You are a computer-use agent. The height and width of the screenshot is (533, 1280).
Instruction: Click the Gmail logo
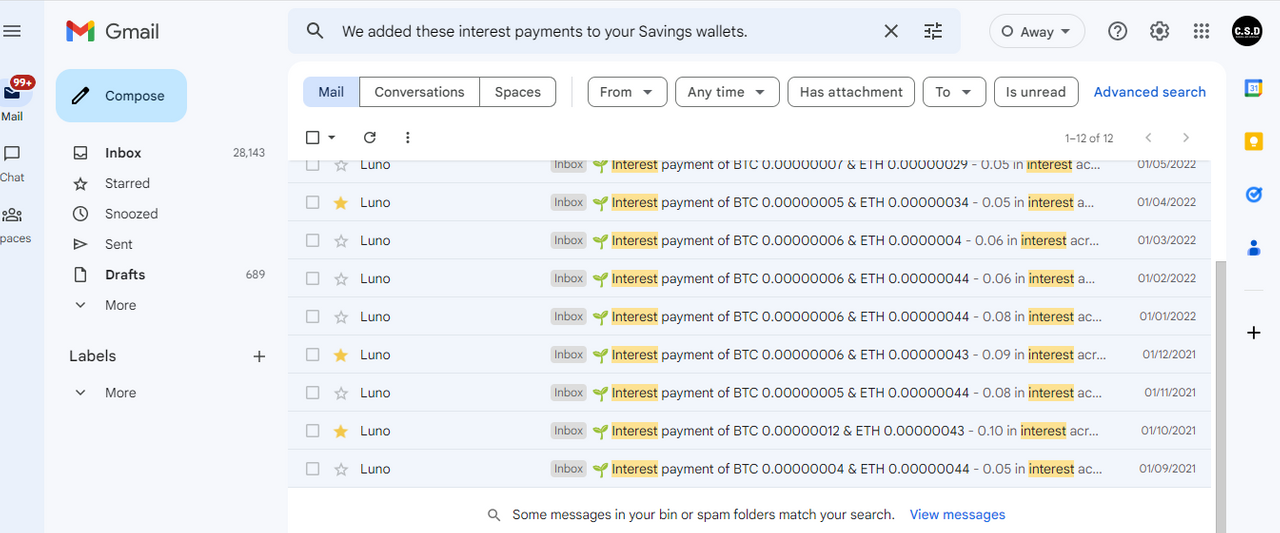(112, 31)
